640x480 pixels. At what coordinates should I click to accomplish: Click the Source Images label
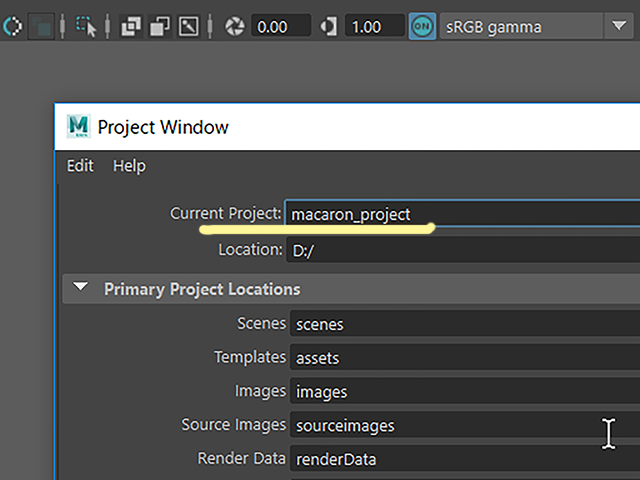(x=234, y=425)
